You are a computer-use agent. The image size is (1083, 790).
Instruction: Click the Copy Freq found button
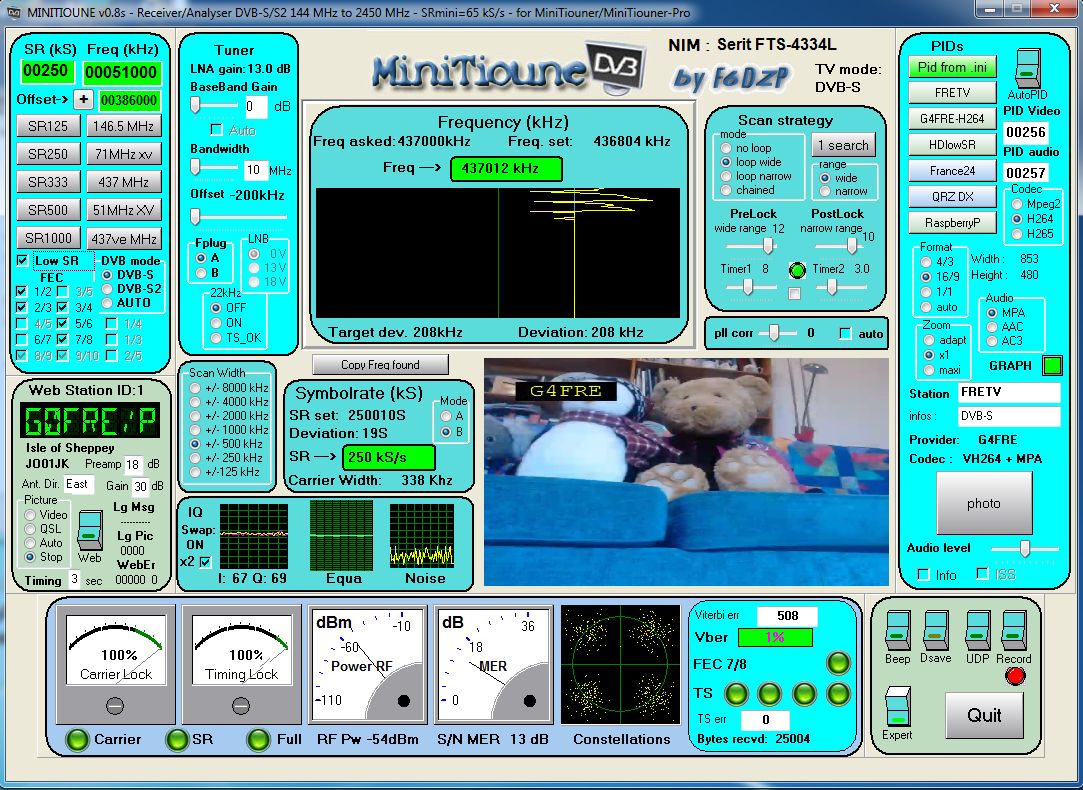click(x=380, y=365)
